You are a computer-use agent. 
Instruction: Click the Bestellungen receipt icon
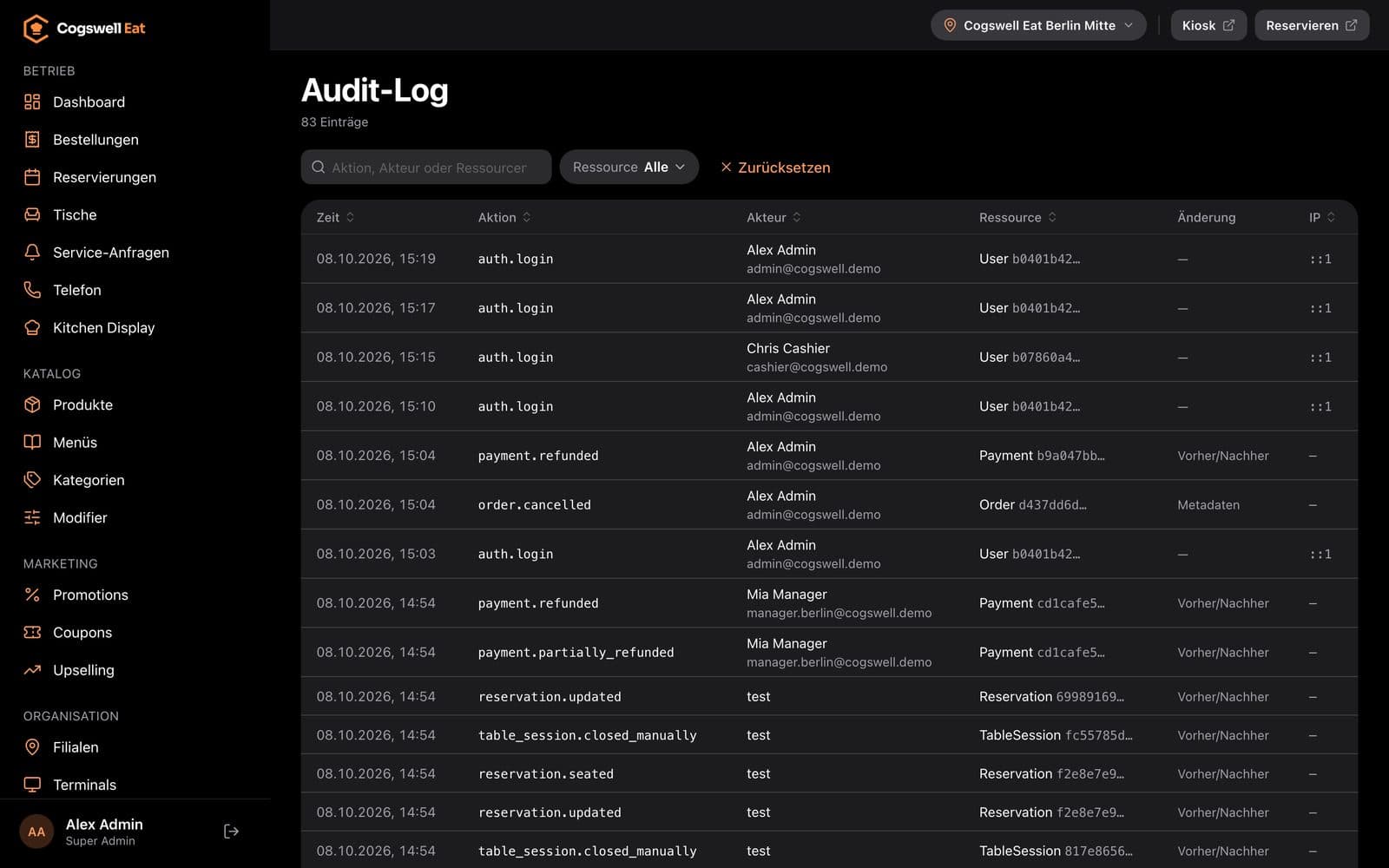32,139
